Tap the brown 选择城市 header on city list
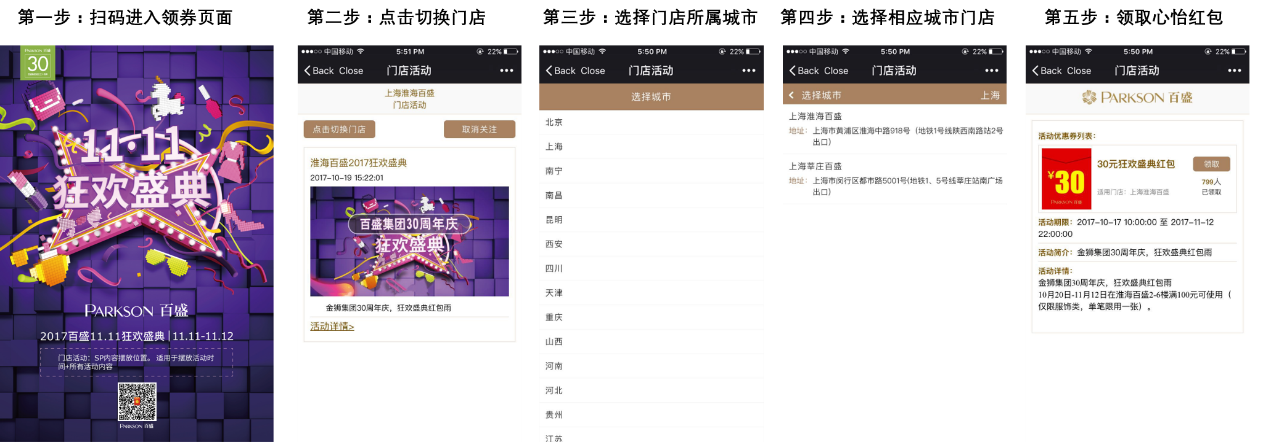1271x442 pixels. click(651, 97)
